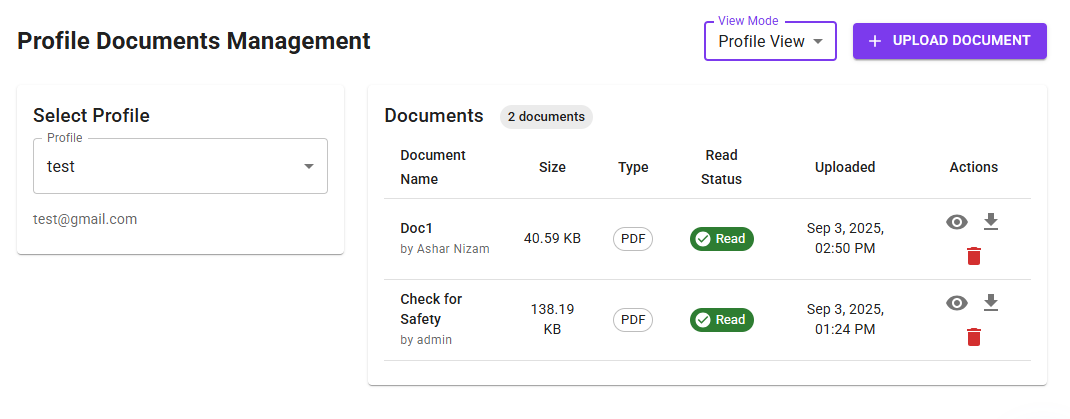Image resolution: width=1070 pixels, height=419 pixels.
Task: Click the Profile dropdown arrow
Action: click(309, 167)
